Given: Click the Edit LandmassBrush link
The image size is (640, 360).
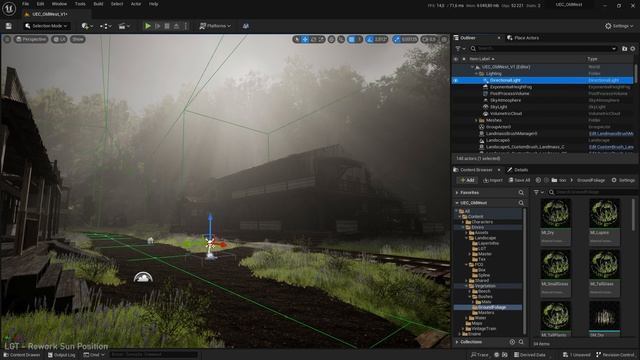Looking at the screenshot, I should [611, 133].
